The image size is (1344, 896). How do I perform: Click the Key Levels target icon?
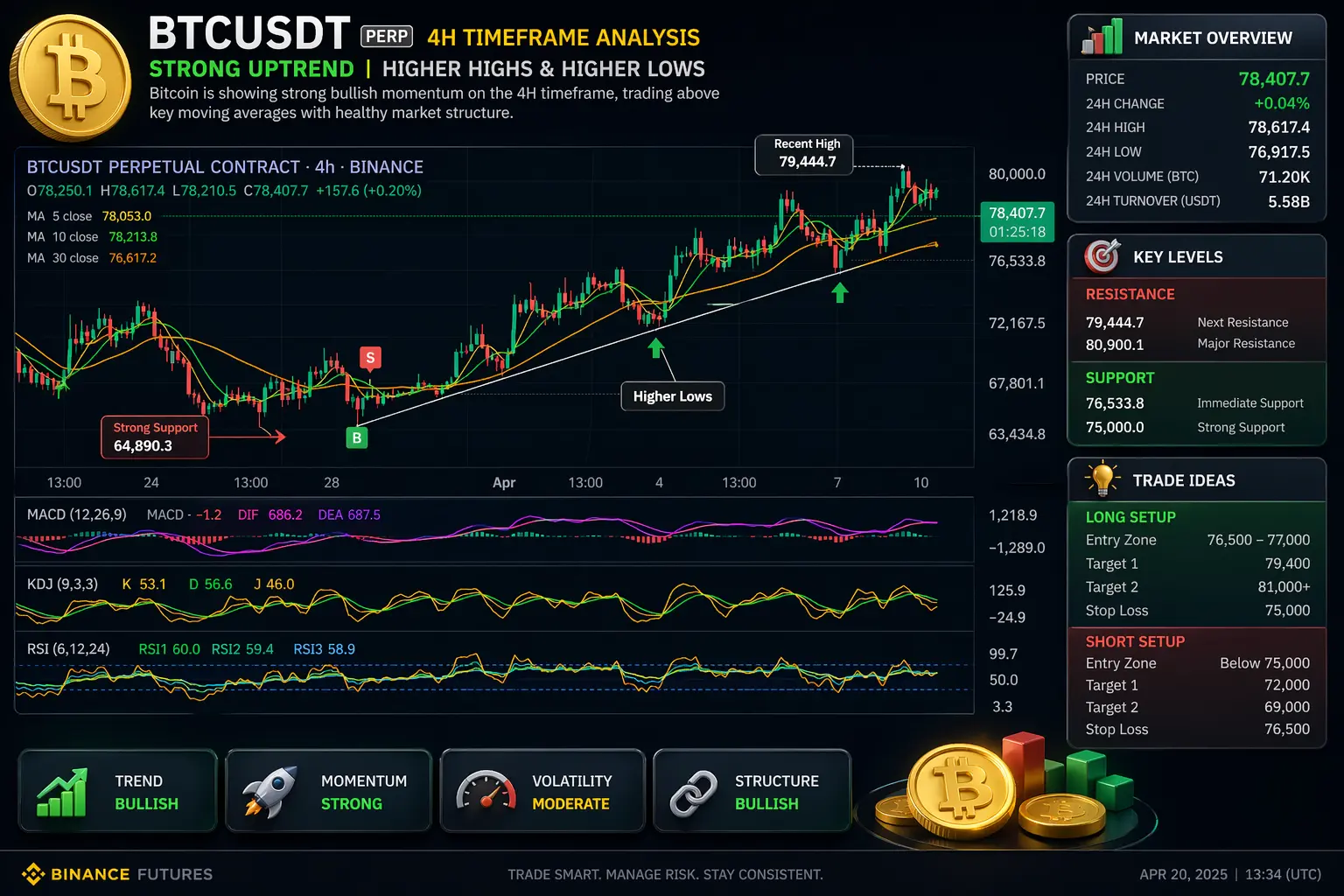click(1102, 255)
